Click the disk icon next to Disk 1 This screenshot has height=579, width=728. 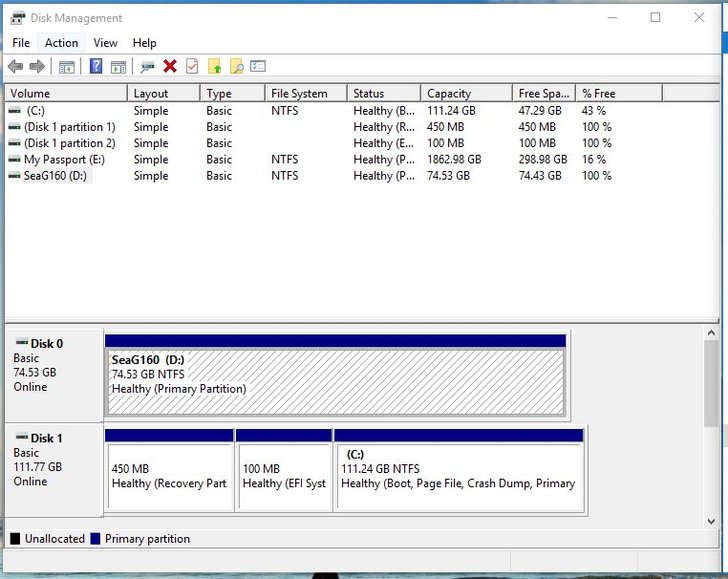point(21,437)
